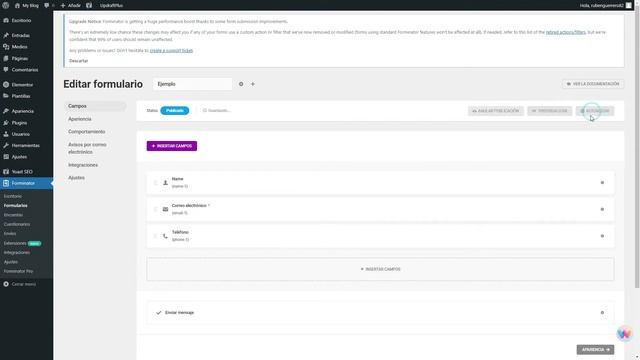The height and width of the screenshot is (360, 640).
Task: Click the Apariencia next-step button at bottom
Action: (x=595, y=350)
